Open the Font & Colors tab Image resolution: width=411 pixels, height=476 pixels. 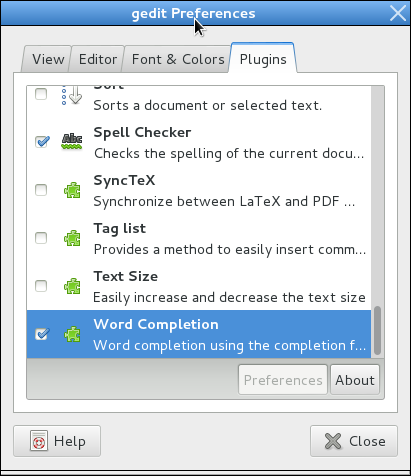(178, 59)
